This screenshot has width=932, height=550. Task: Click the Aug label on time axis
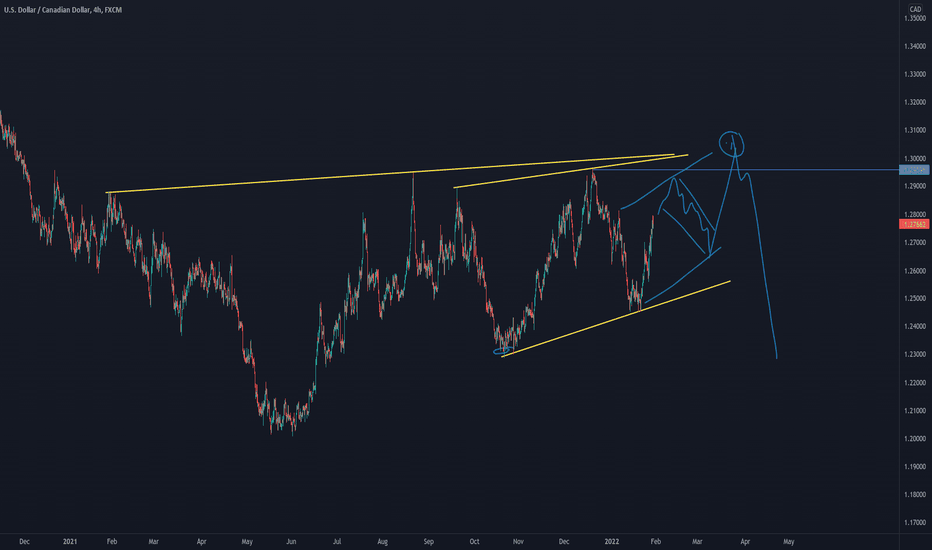(382, 542)
